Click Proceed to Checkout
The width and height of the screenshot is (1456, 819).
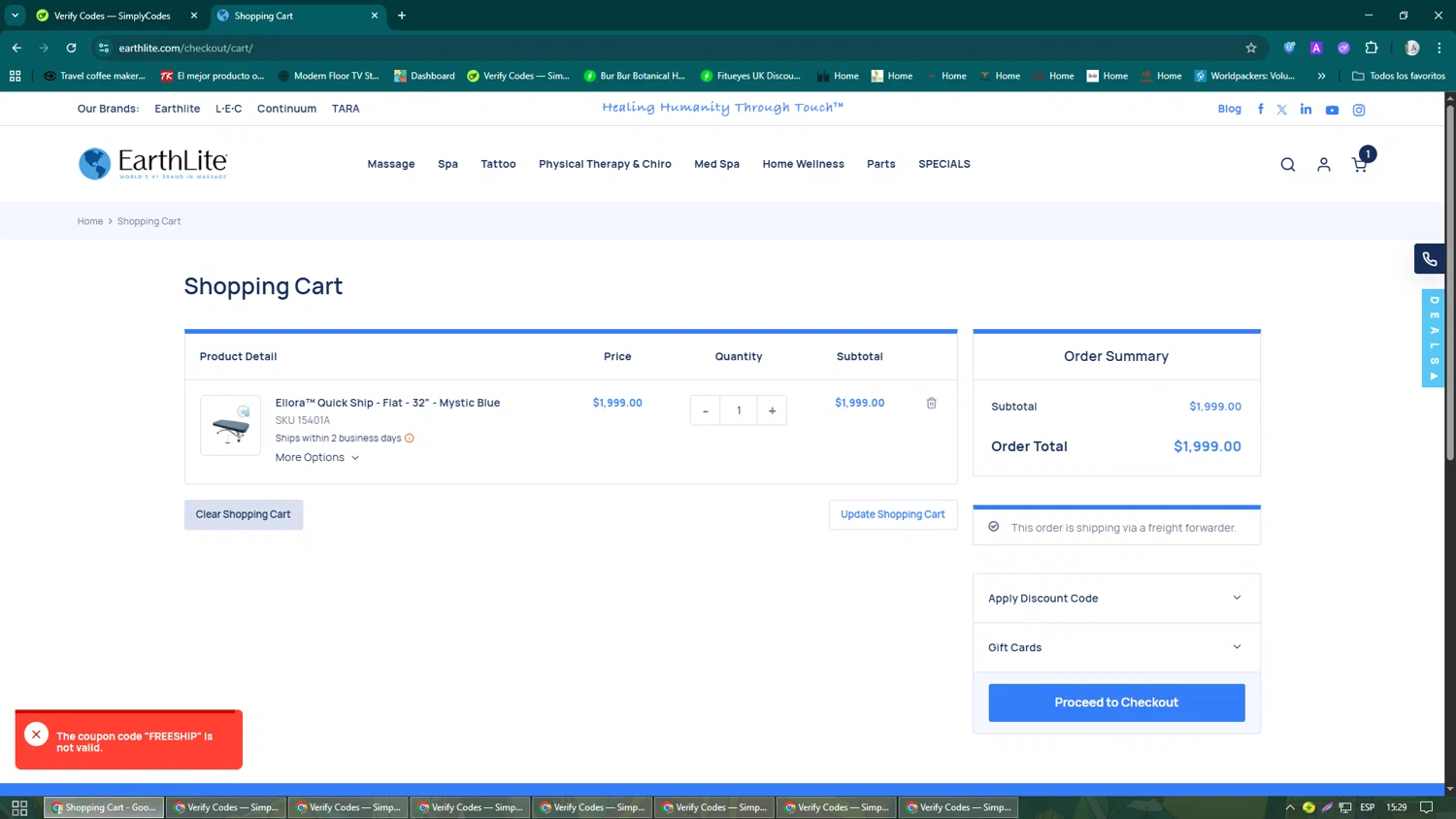pos(1116,703)
